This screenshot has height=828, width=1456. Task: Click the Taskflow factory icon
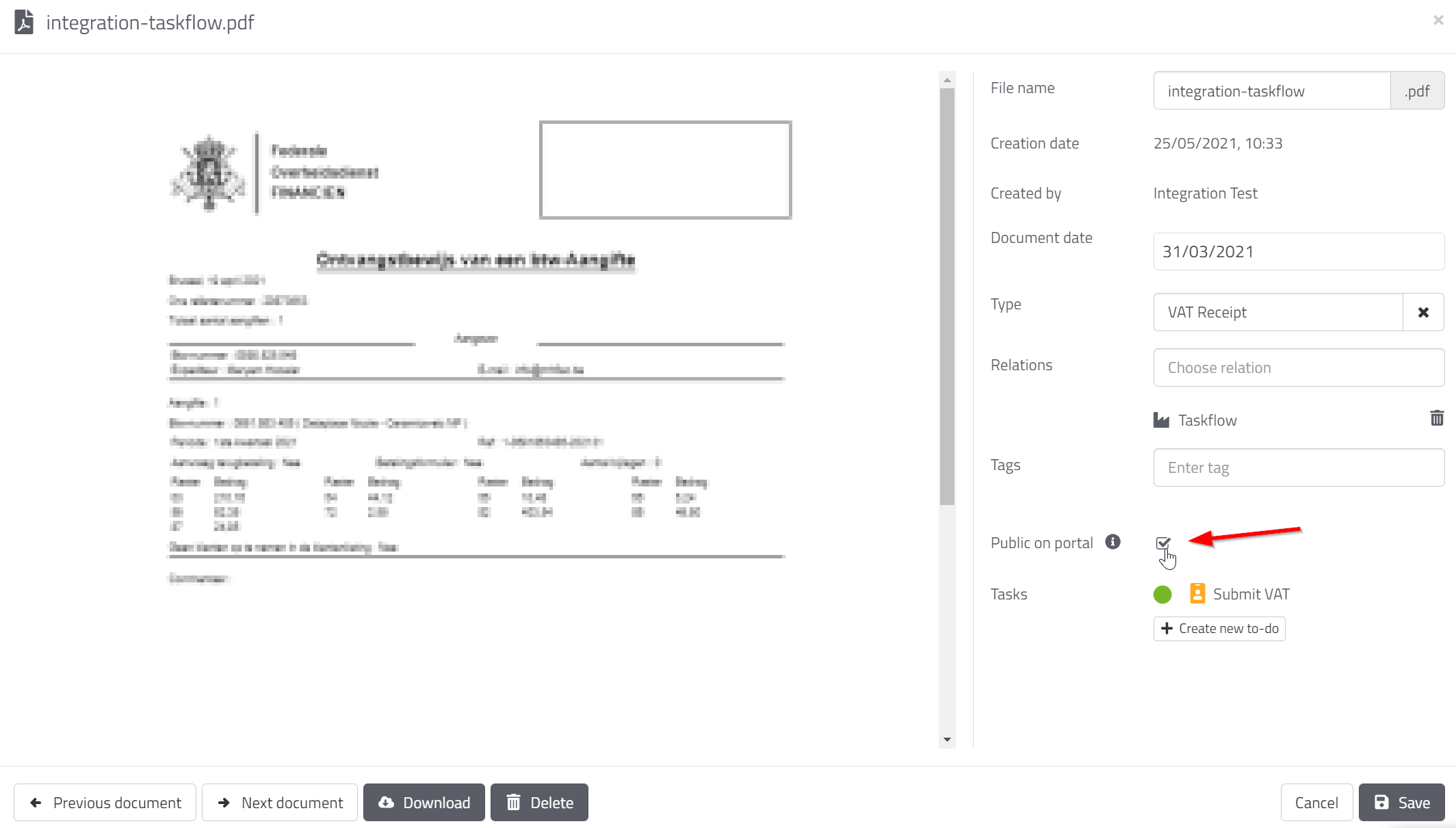(x=1161, y=420)
